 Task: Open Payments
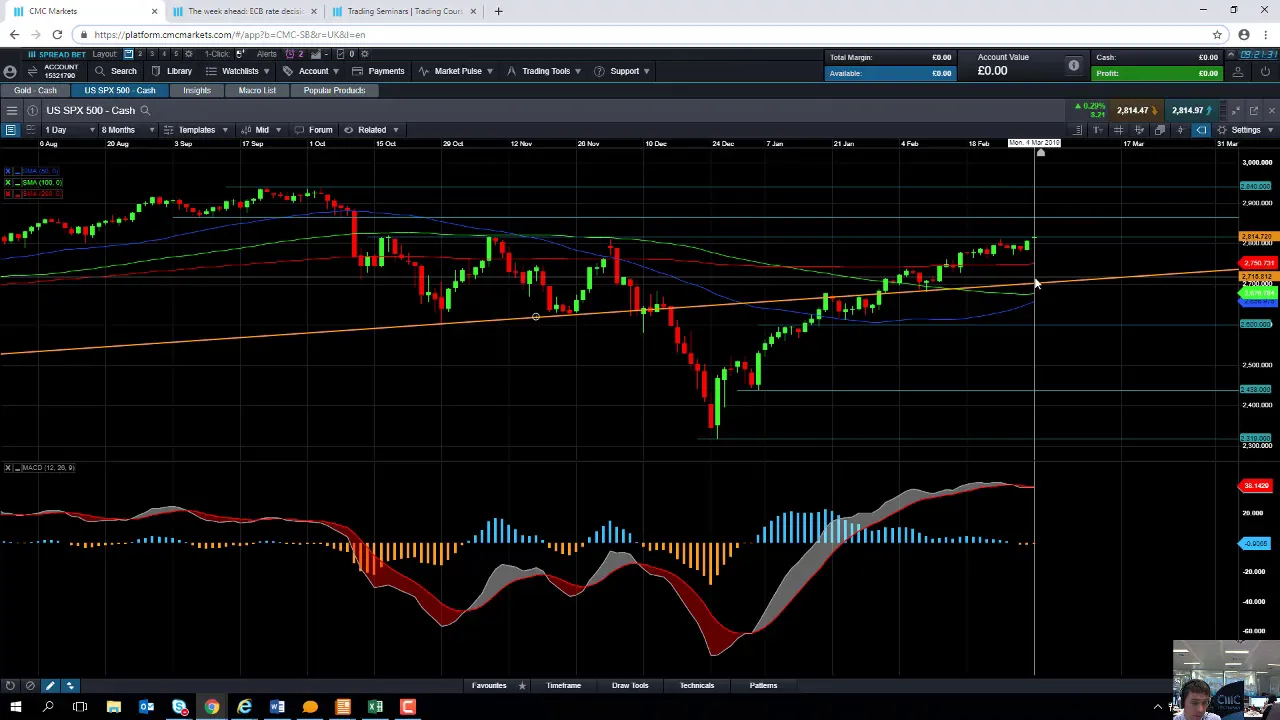coord(379,71)
